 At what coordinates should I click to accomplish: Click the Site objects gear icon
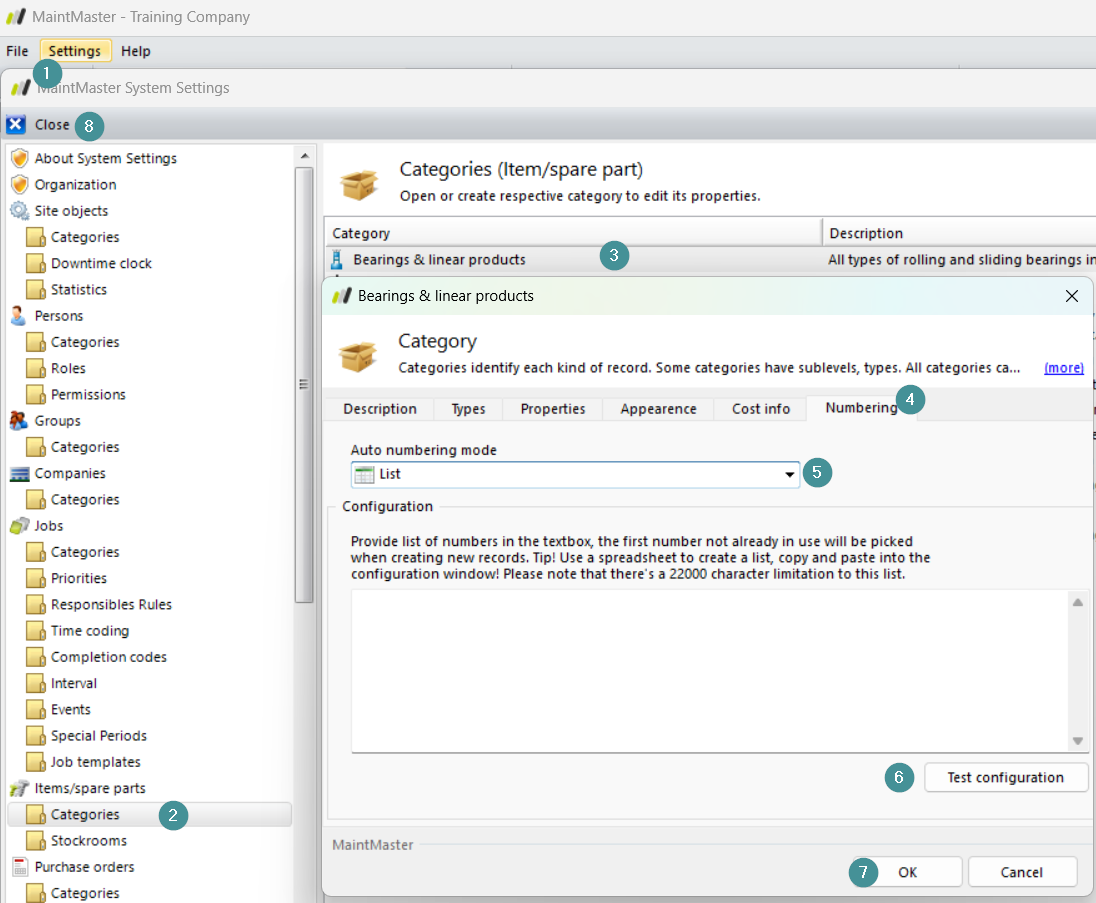point(19,211)
